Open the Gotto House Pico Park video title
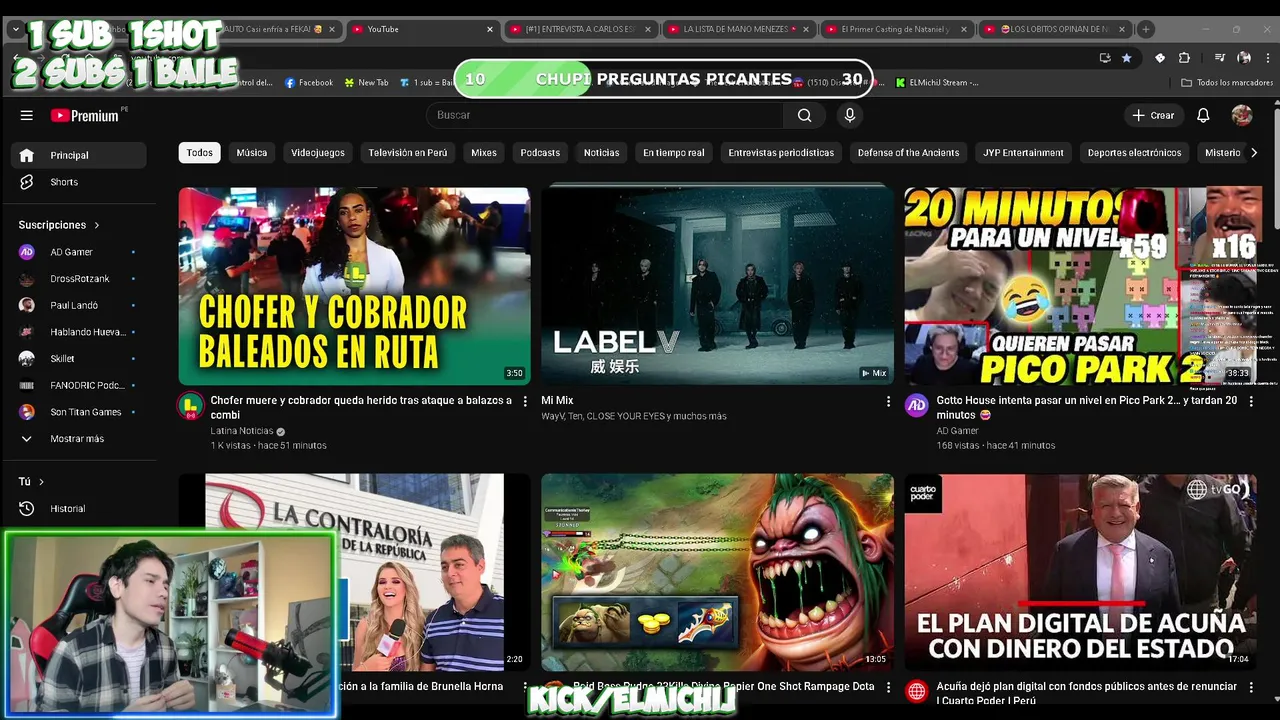1280x720 pixels. coord(1087,407)
